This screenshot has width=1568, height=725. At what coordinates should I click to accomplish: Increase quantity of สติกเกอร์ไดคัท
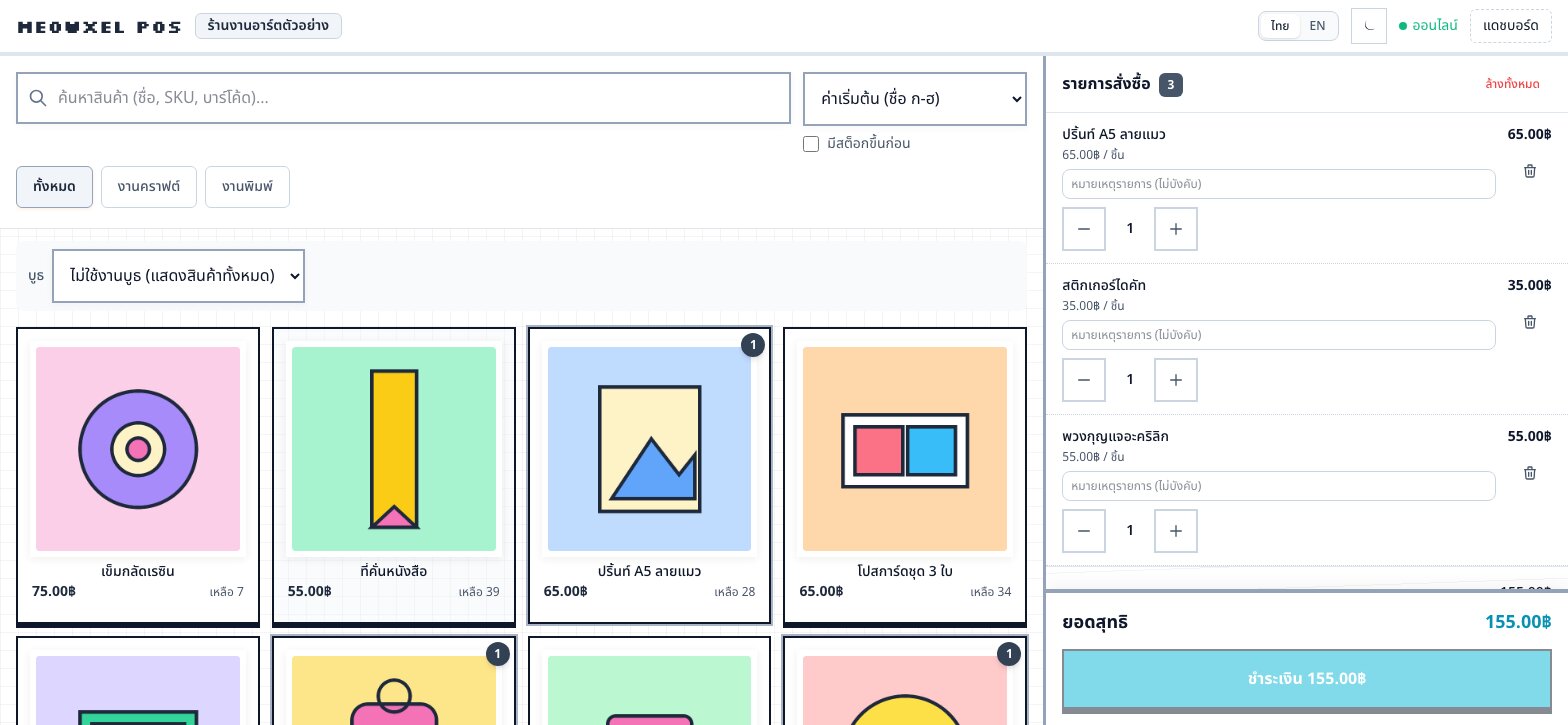tap(1176, 380)
